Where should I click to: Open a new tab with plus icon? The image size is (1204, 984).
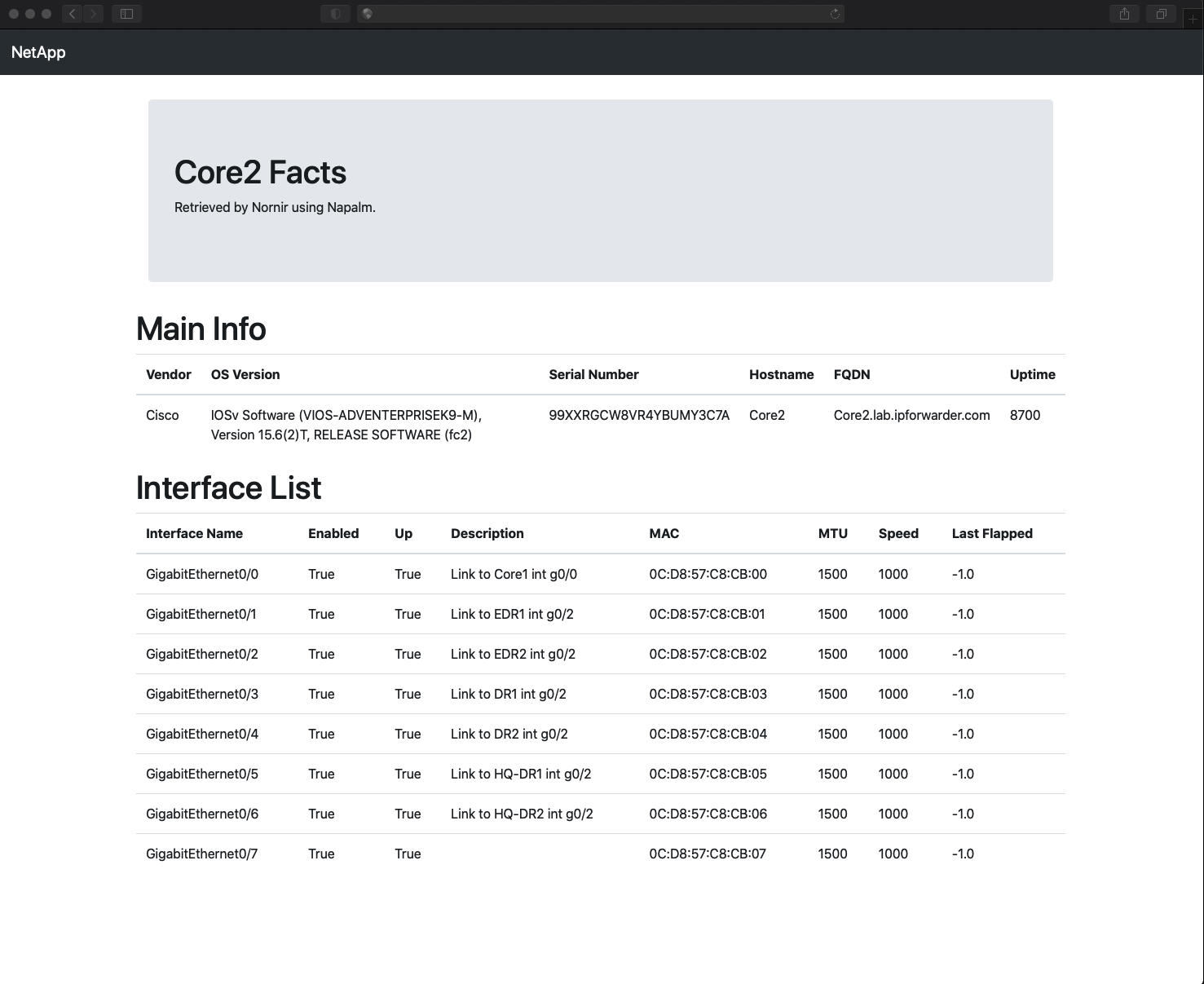pyautogui.click(x=1193, y=18)
